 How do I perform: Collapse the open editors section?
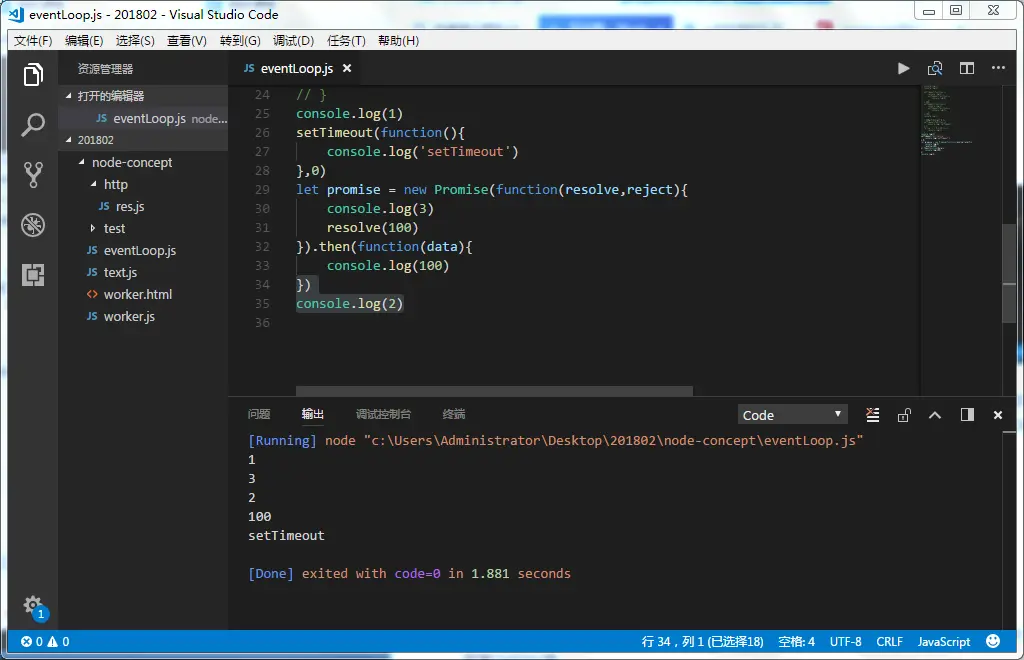pos(69,96)
